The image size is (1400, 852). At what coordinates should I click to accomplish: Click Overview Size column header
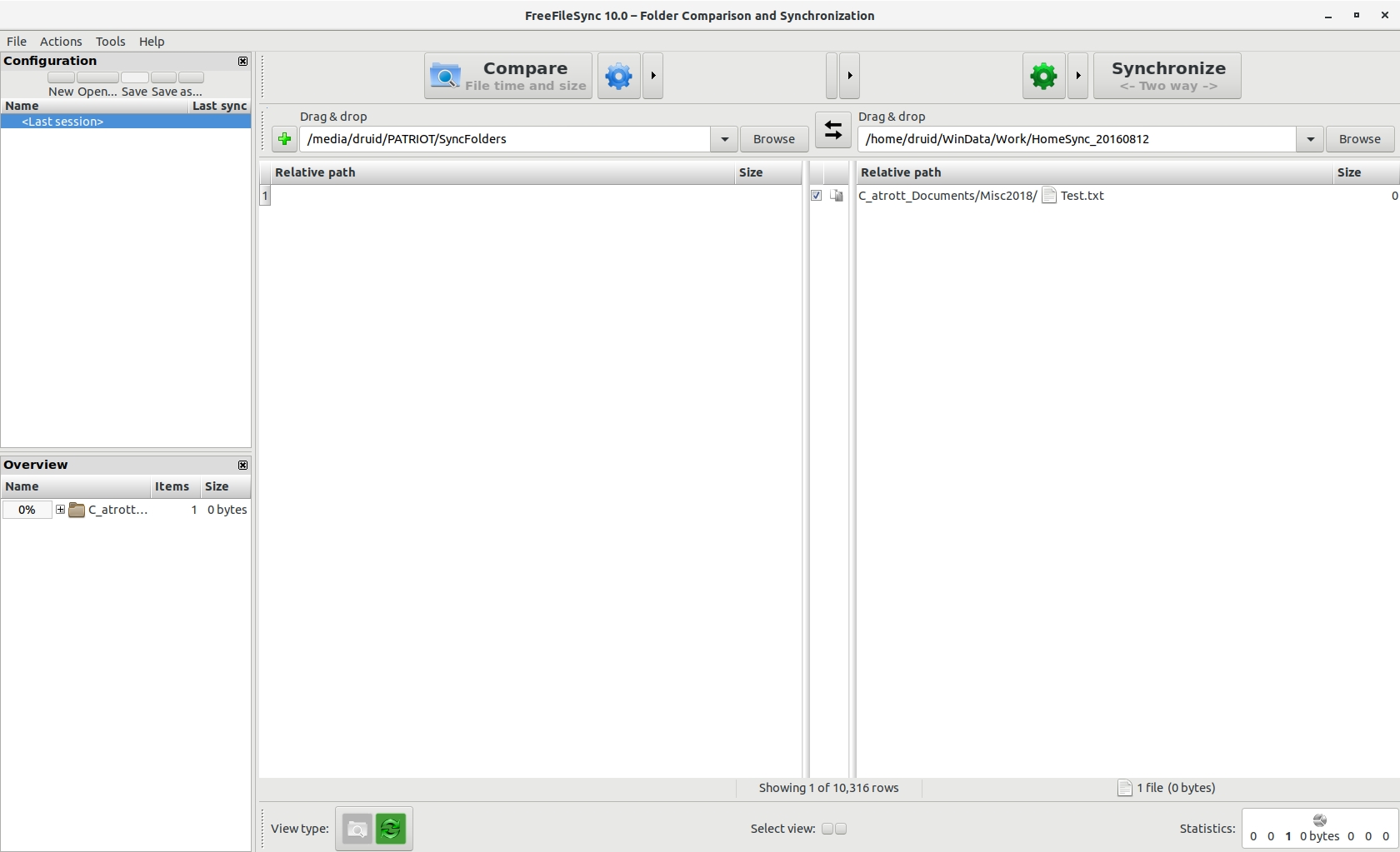tap(226, 486)
